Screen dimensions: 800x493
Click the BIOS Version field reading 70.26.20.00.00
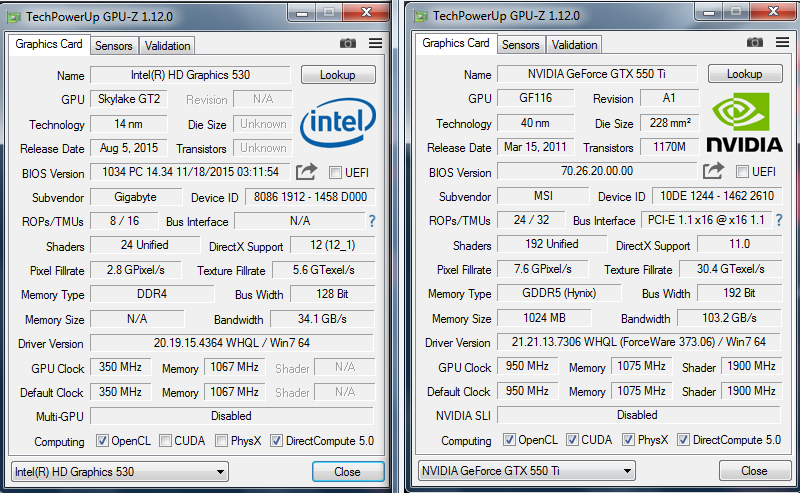pyautogui.click(x=597, y=171)
